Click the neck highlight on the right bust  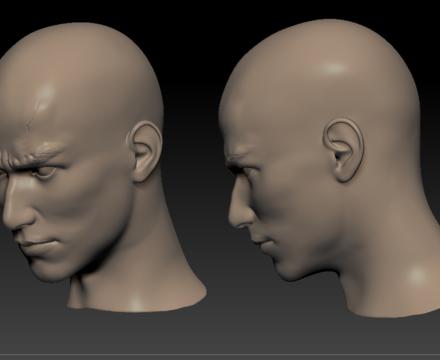pyautogui.click(x=417, y=276)
